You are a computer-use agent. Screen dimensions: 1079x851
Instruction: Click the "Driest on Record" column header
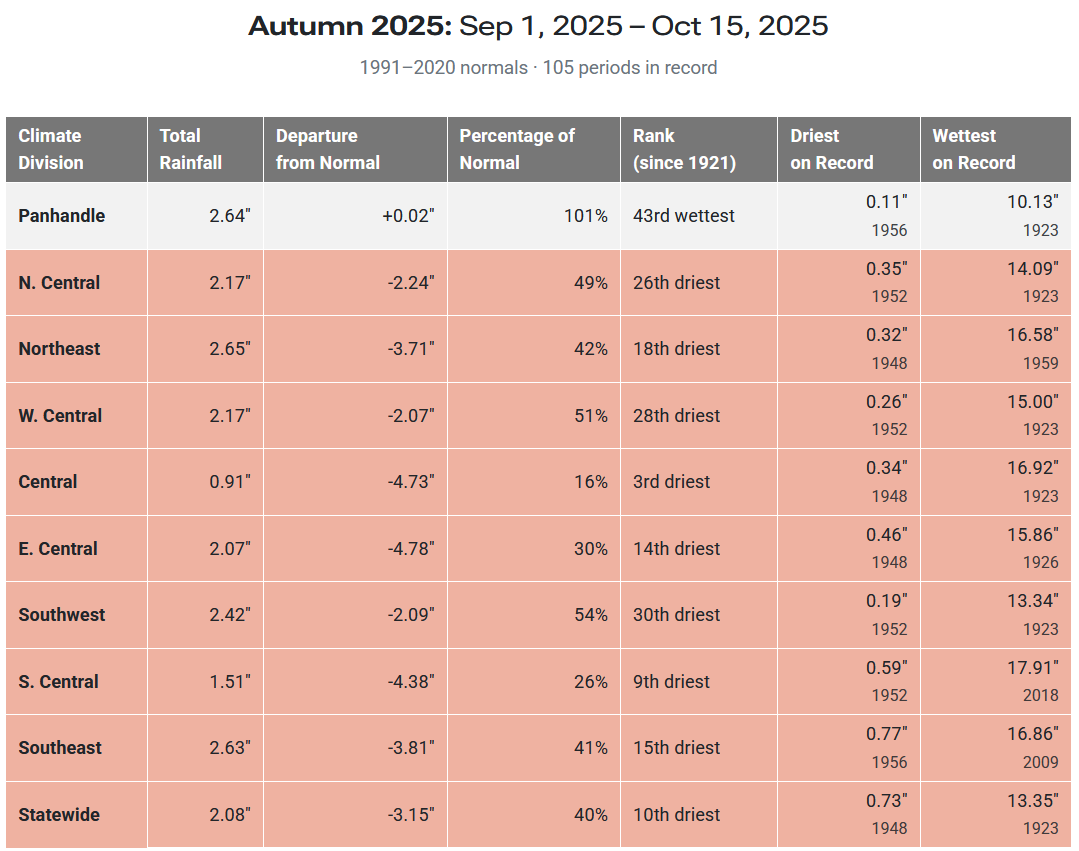click(x=832, y=149)
